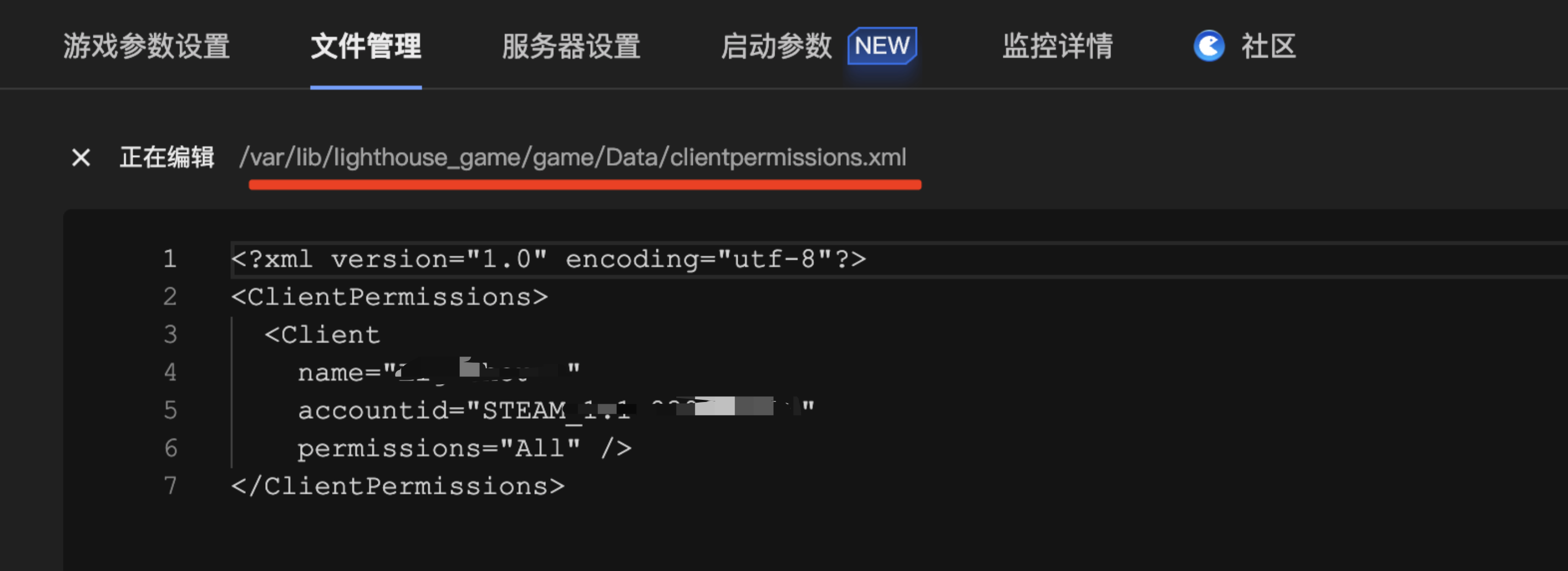
Task: Open the 服务器设置 tab
Action: tap(571, 46)
